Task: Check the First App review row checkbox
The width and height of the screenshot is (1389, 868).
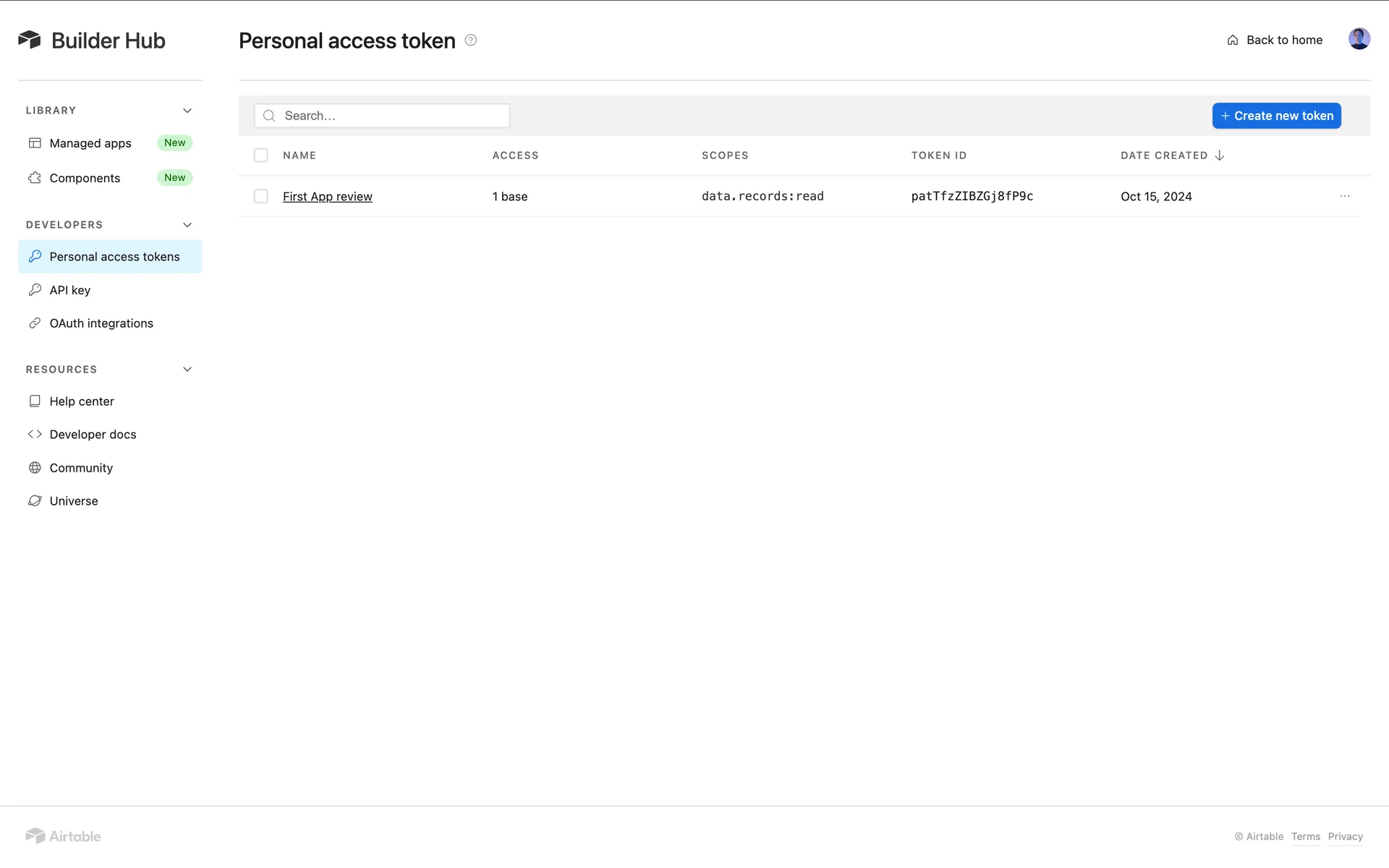Action: [261, 196]
